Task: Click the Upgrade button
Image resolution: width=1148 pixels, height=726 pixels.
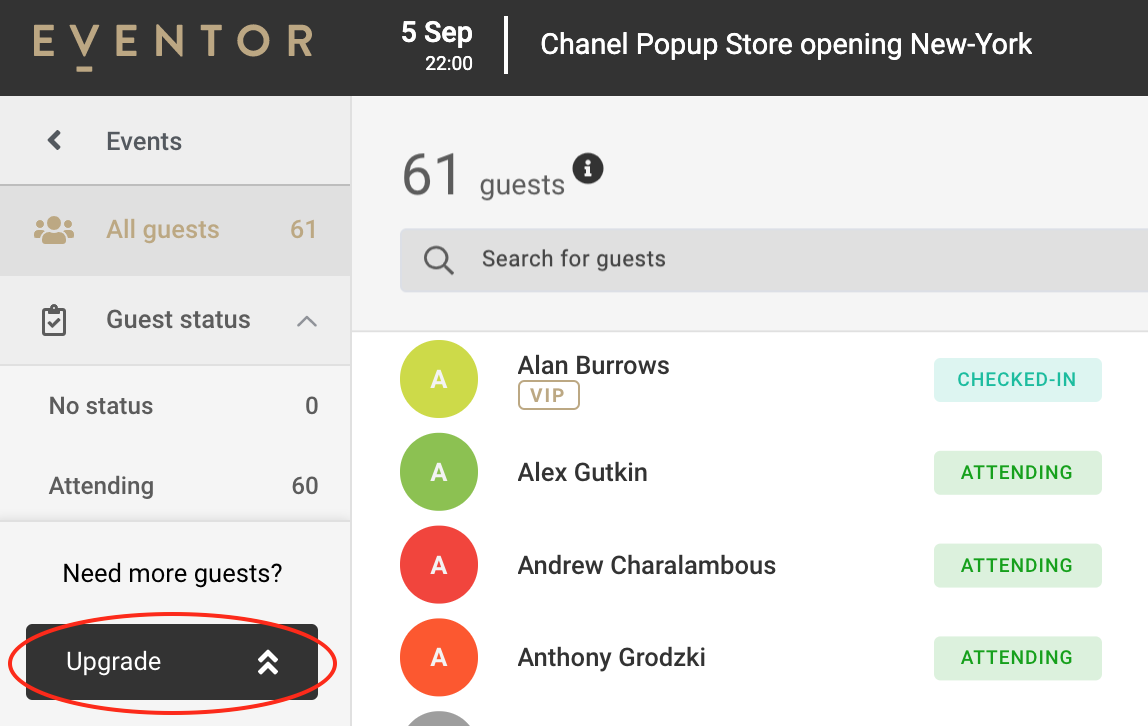Action: click(172, 662)
